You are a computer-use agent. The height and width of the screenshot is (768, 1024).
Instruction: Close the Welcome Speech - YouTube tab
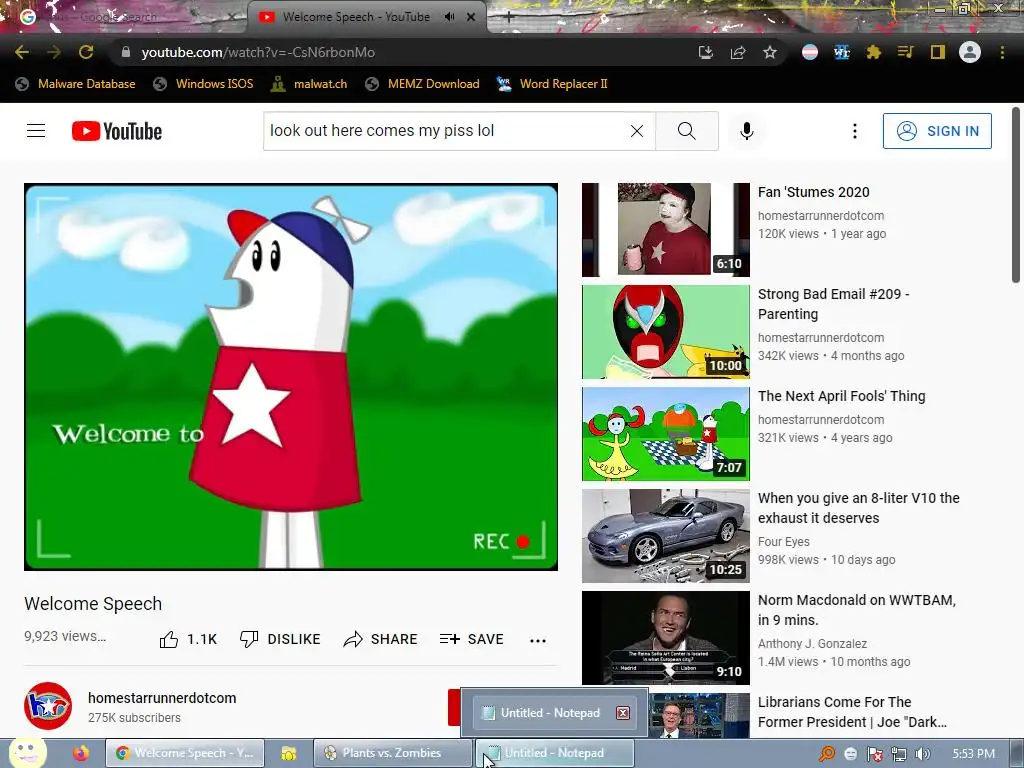[471, 17]
